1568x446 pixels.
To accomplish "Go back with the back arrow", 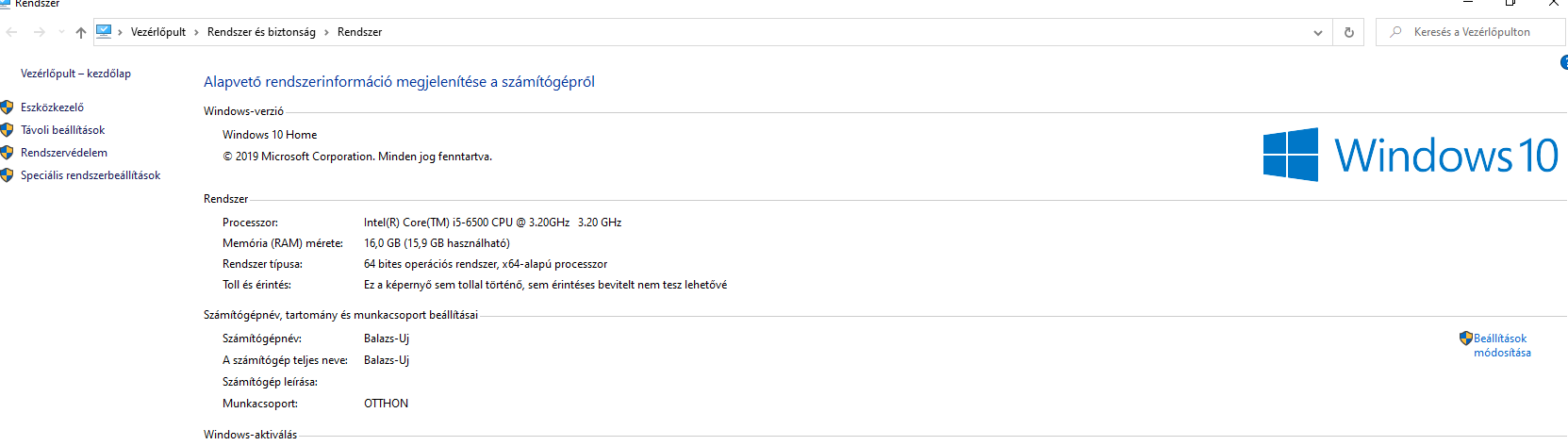I will [x=12, y=32].
